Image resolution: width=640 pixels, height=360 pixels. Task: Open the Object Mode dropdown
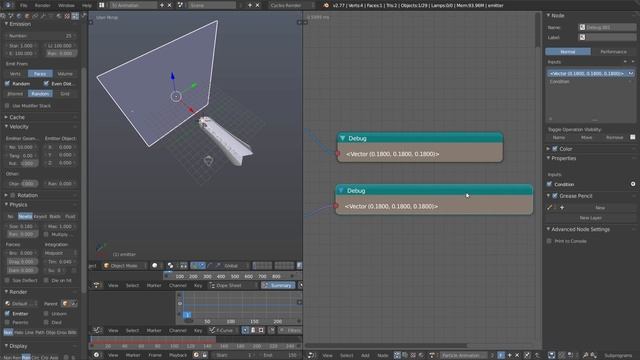tap(124, 266)
